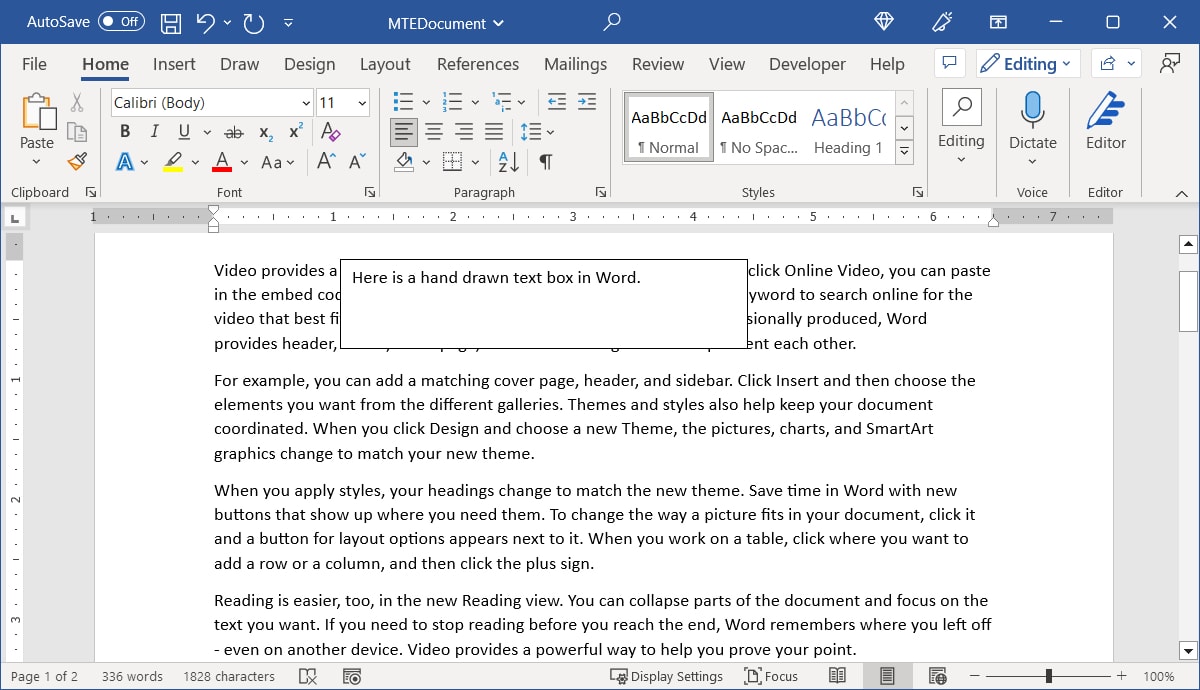
Task: Open the font size dropdown
Action: coord(362,102)
